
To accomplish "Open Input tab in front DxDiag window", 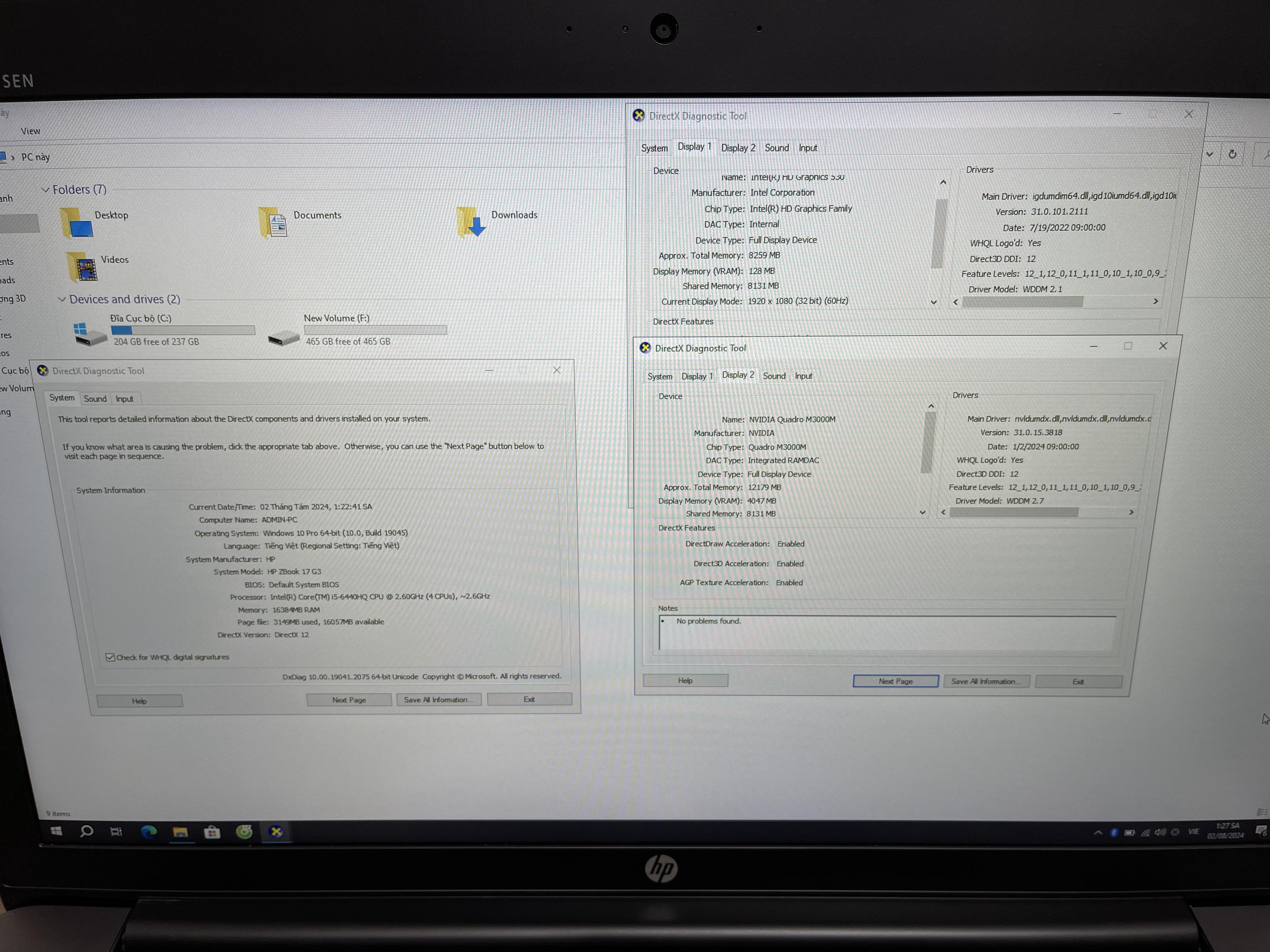I will pyautogui.click(x=803, y=377).
